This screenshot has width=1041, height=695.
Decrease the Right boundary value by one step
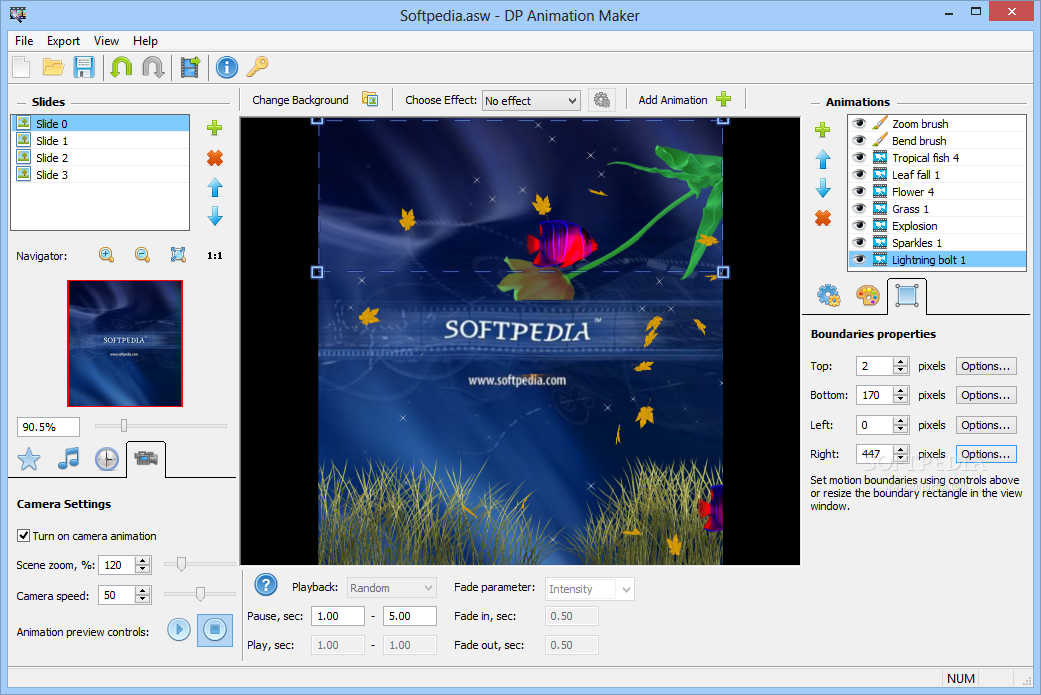(900, 458)
